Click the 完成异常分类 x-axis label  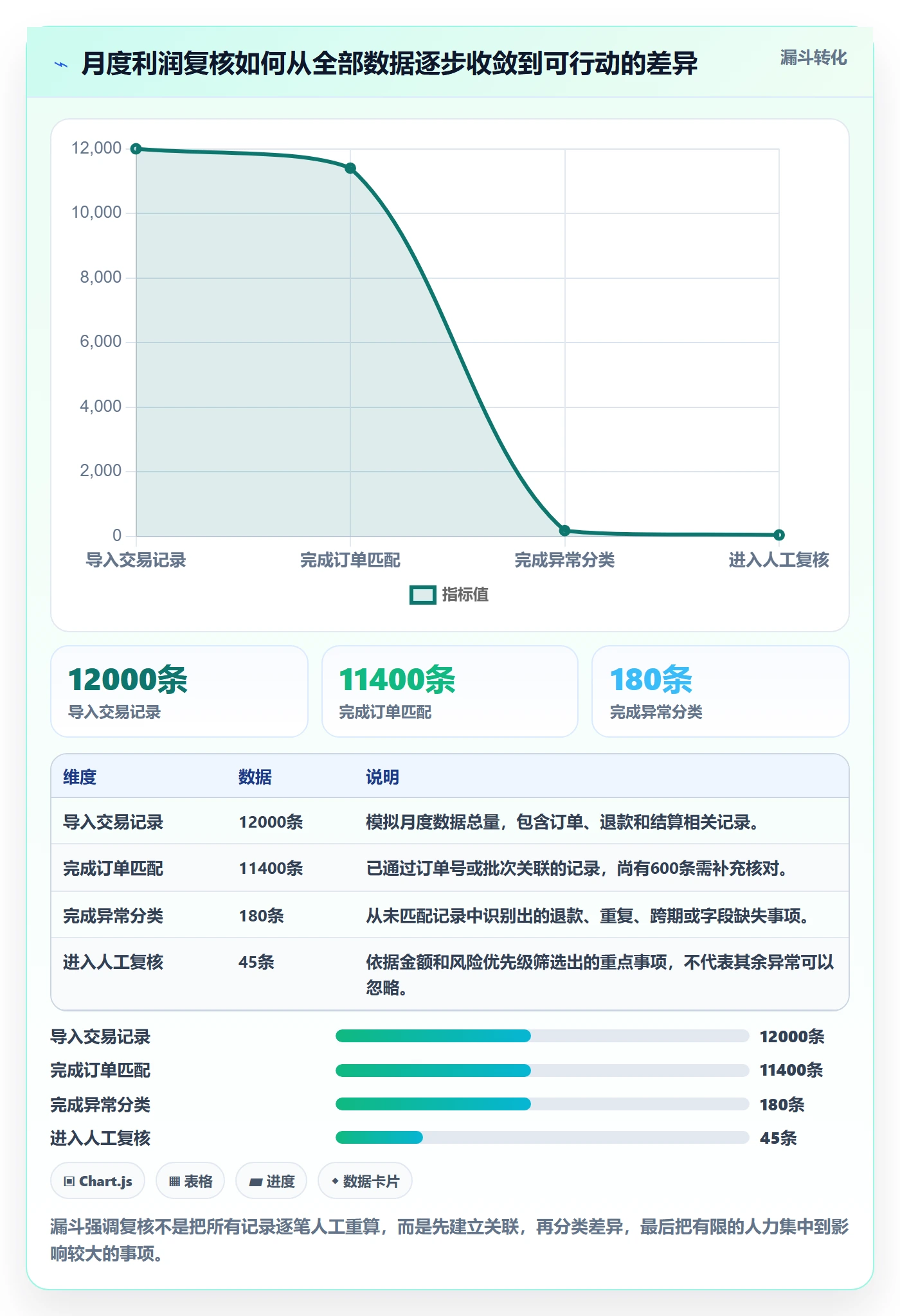[564, 560]
